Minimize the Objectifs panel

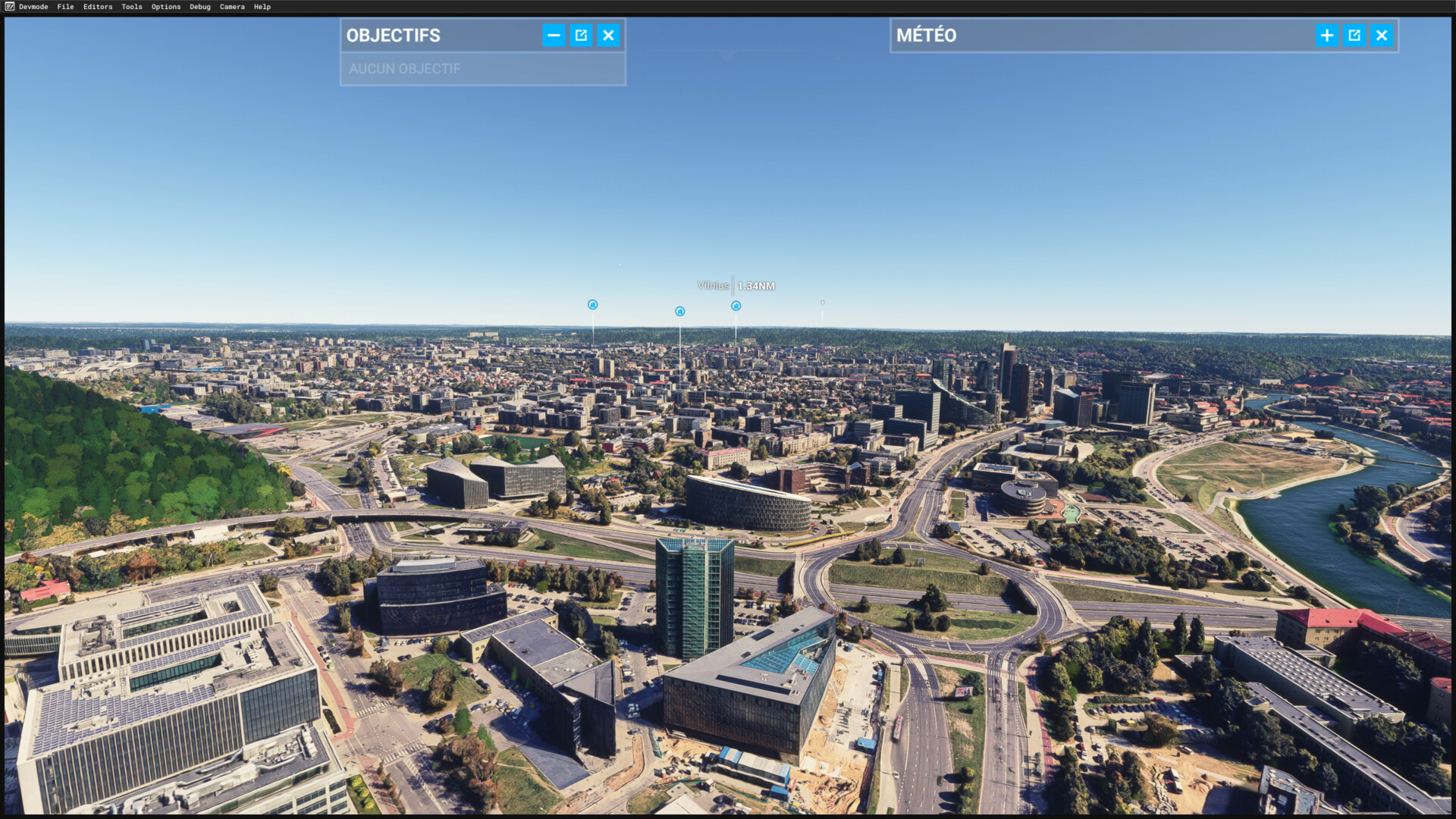click(x=554, y=36)
